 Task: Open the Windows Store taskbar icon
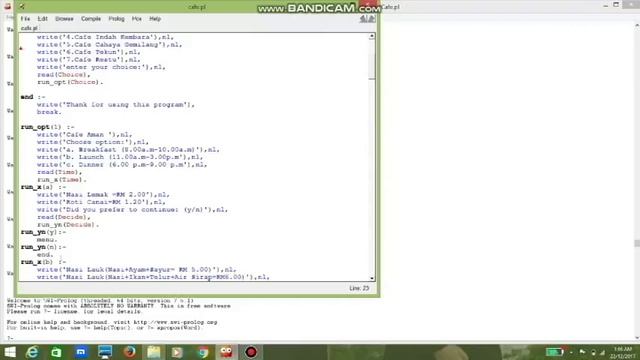[x=56, y=352]
